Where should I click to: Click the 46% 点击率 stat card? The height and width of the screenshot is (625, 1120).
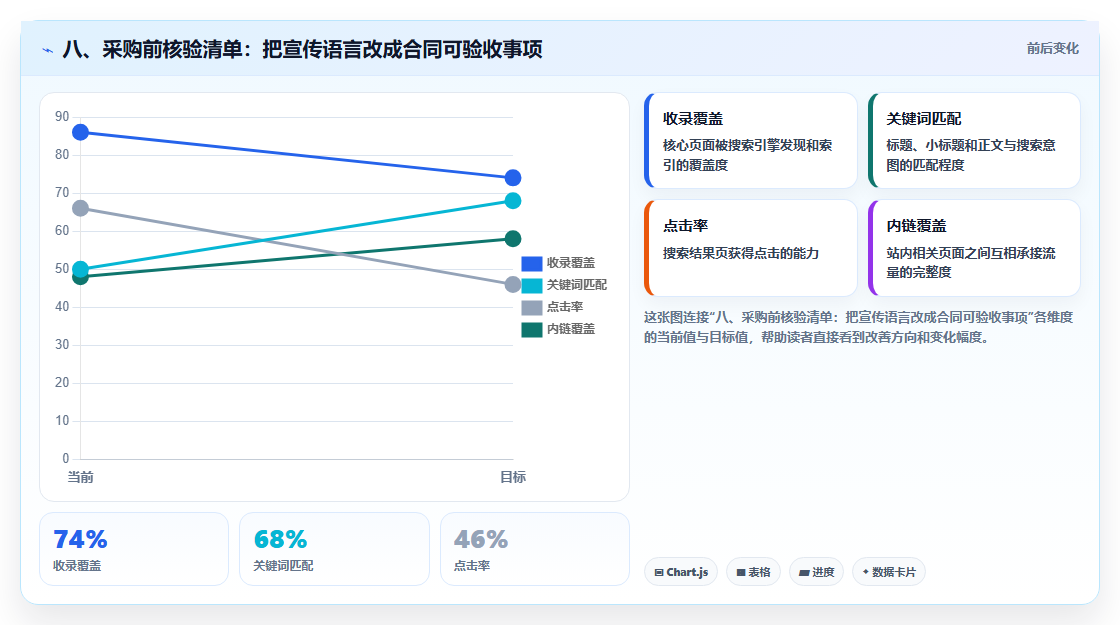[535, 549]
